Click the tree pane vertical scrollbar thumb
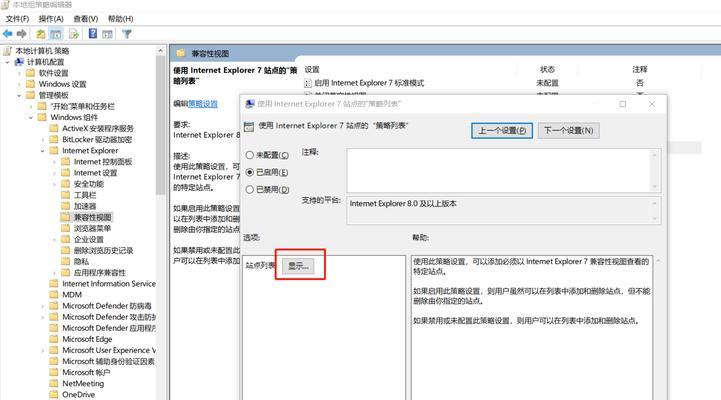The height and width of the screenshot is (400, 721). pyautogui.click(x=160, y=125)
